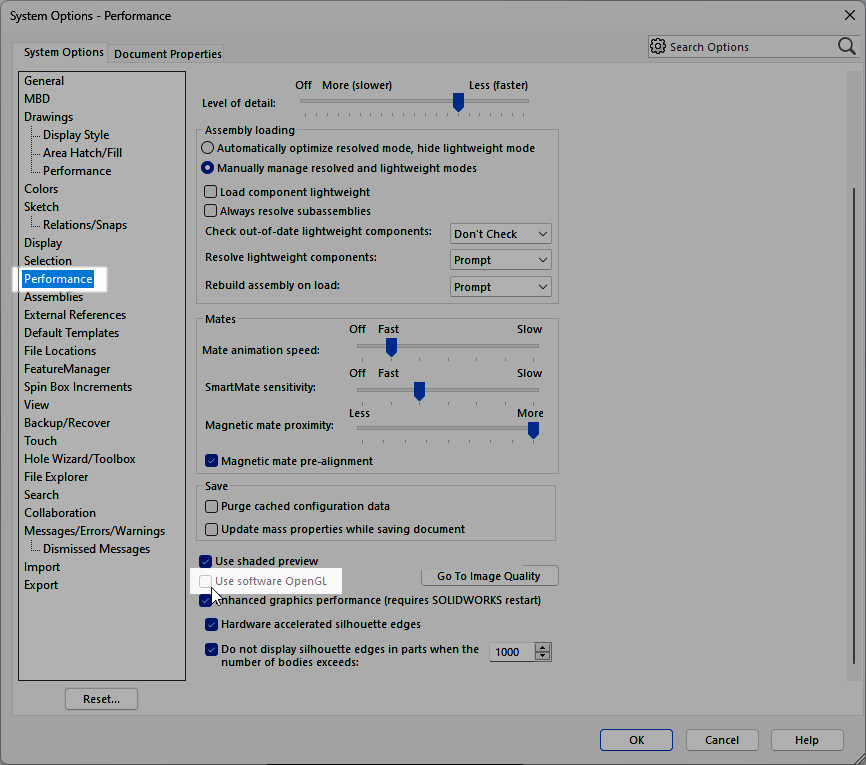The image size is (866, 765).
Task: Confirm settings with OK button
Action: coord(636,740)
